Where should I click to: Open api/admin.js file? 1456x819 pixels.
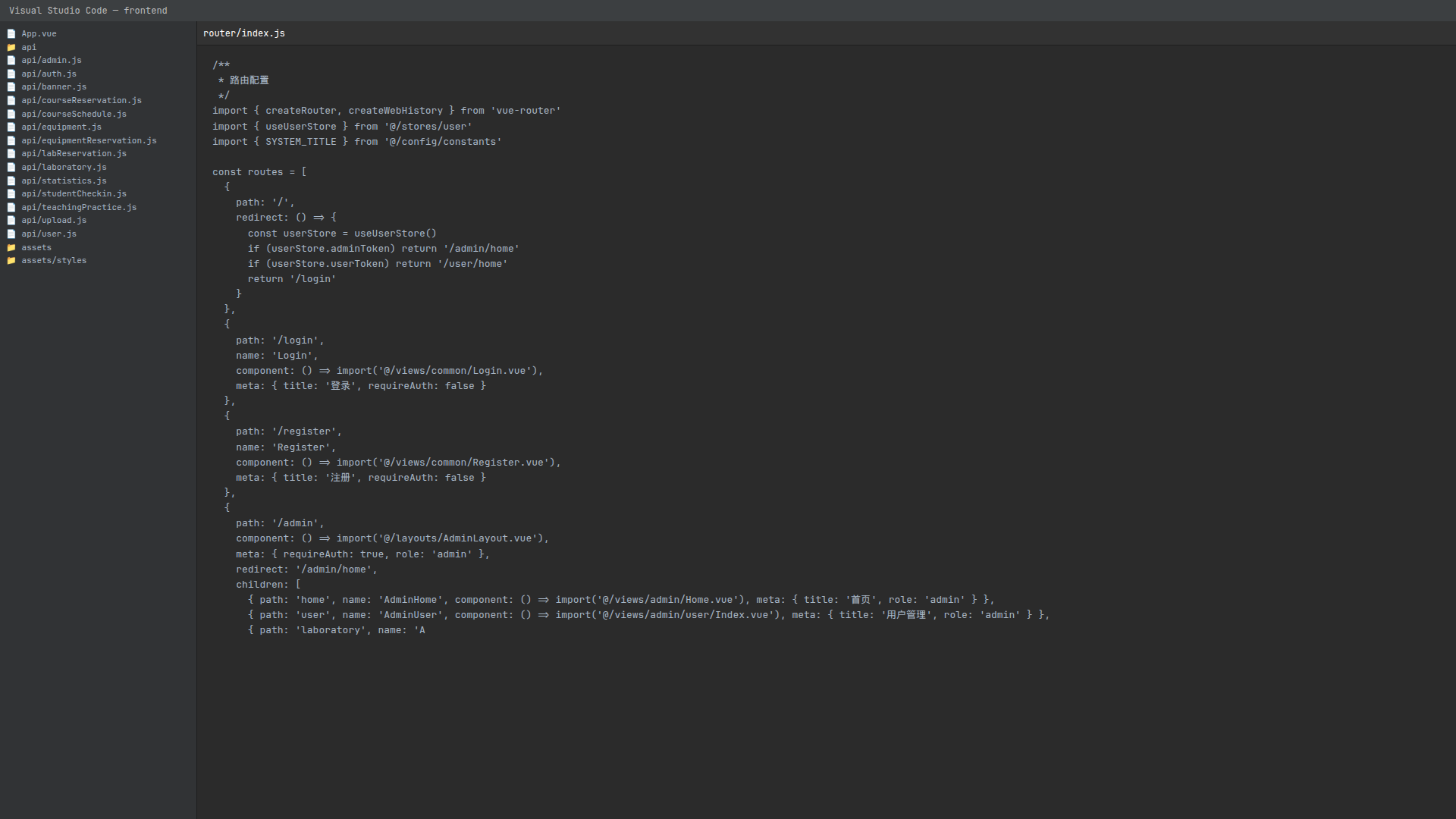(x=52, y=61)
